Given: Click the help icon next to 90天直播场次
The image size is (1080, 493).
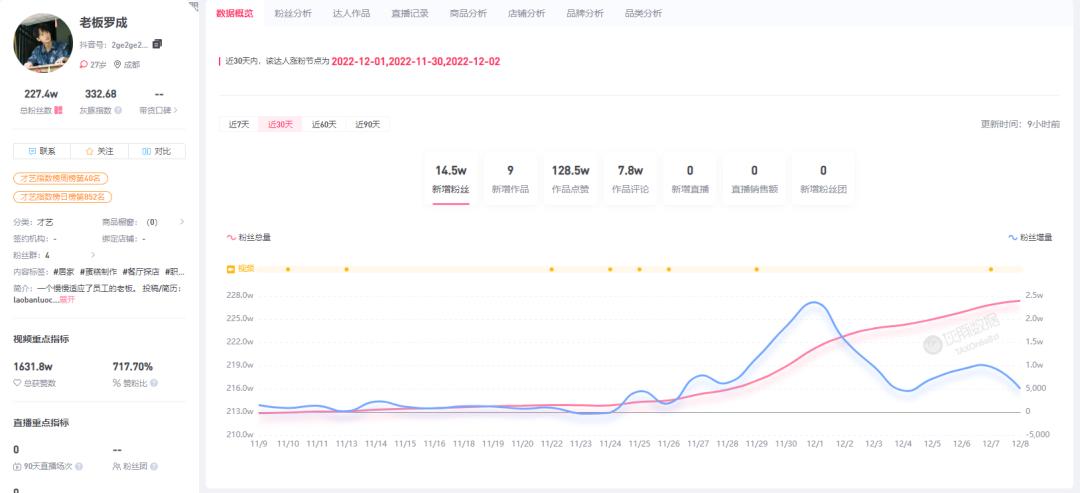Looking at the screenshot, I should coord(78,466).
